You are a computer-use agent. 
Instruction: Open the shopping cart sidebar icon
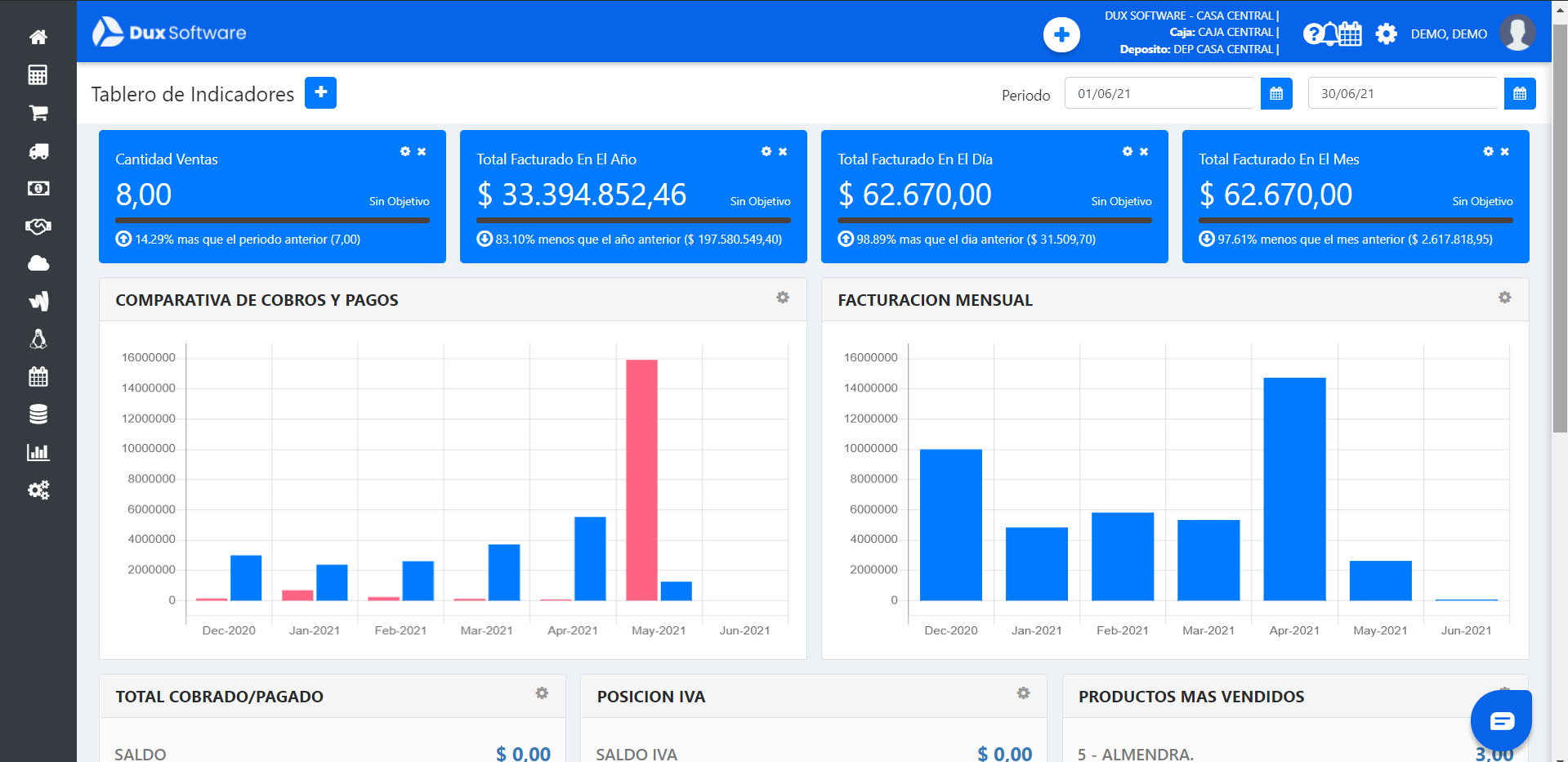(38, 113)
